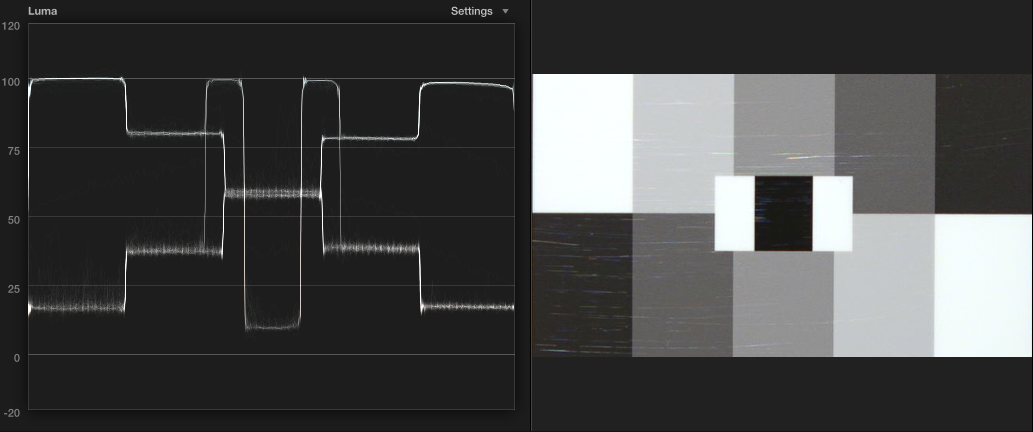The width and height of the screenshot is (1033, 432).
Task: Click the 120 label atop the luma scale
Action: coord(12,26)
